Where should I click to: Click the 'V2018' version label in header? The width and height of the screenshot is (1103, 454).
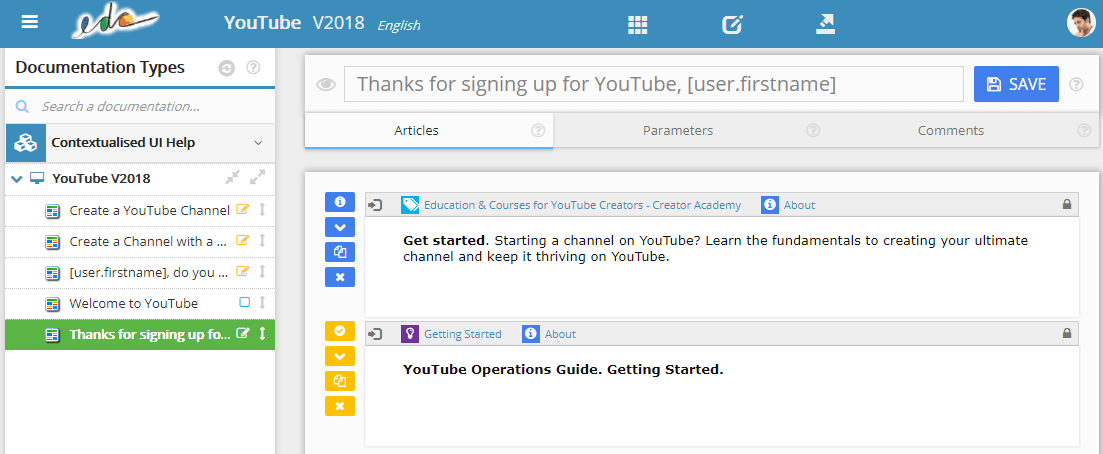(x=338, y=23)
